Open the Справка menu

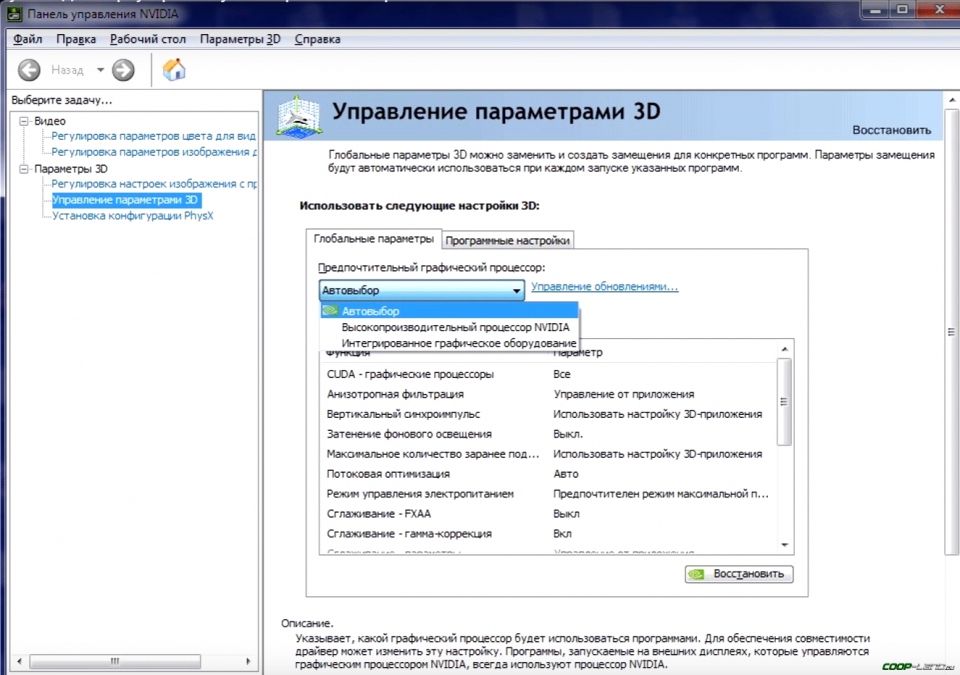[317, 39]
